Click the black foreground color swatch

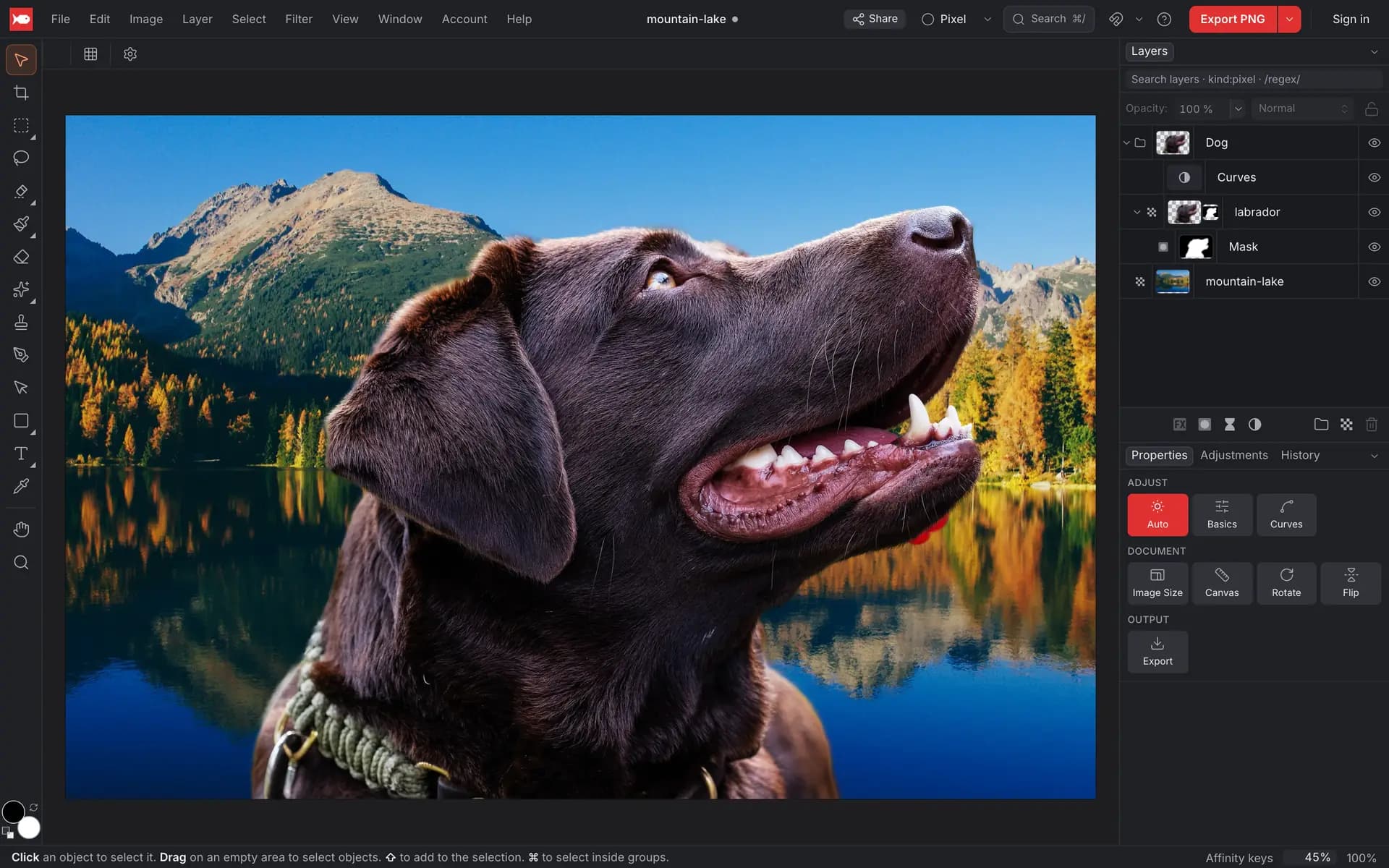pos(13,812)
